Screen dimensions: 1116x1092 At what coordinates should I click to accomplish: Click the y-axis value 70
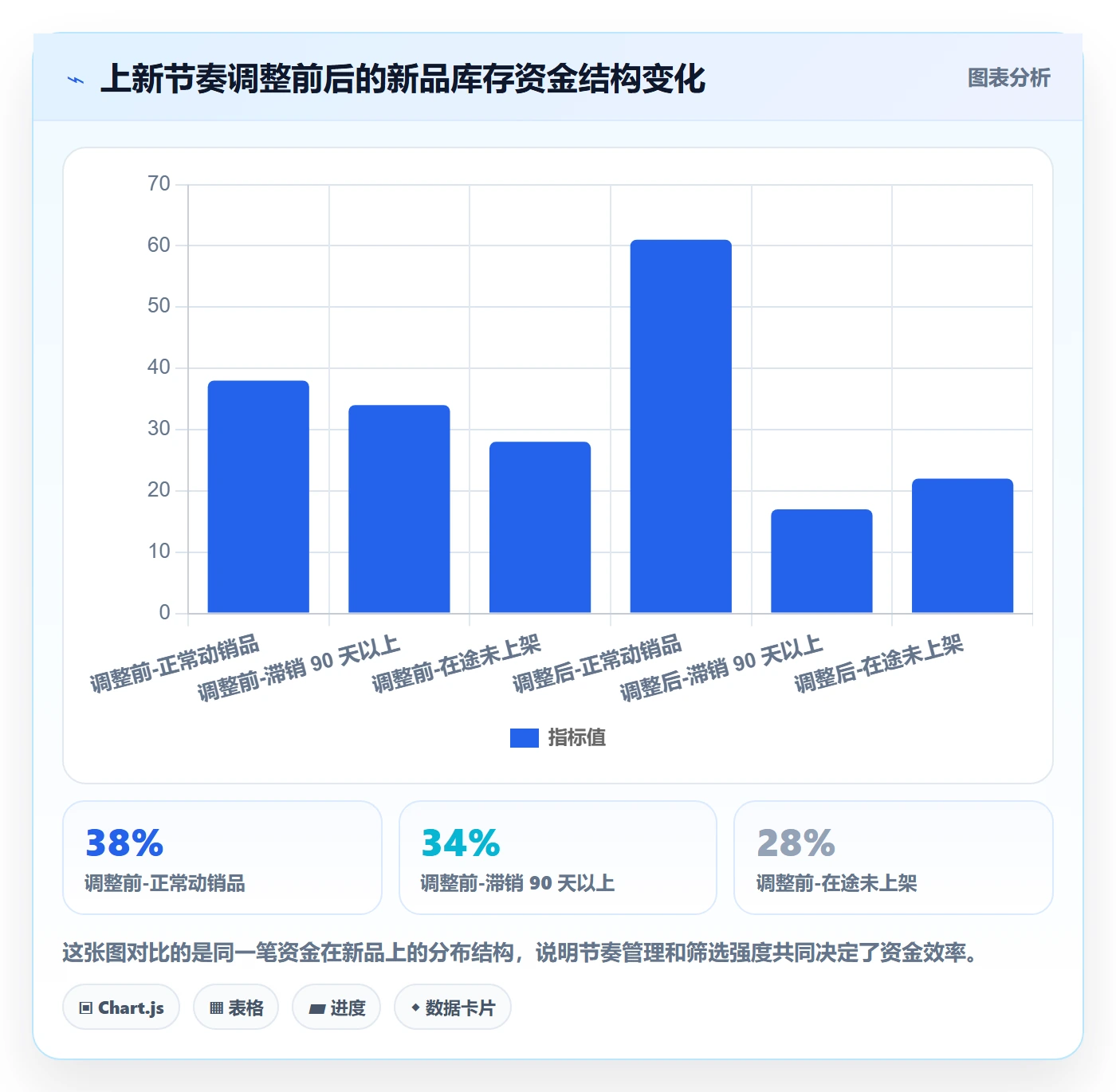[x=159, y=184]
